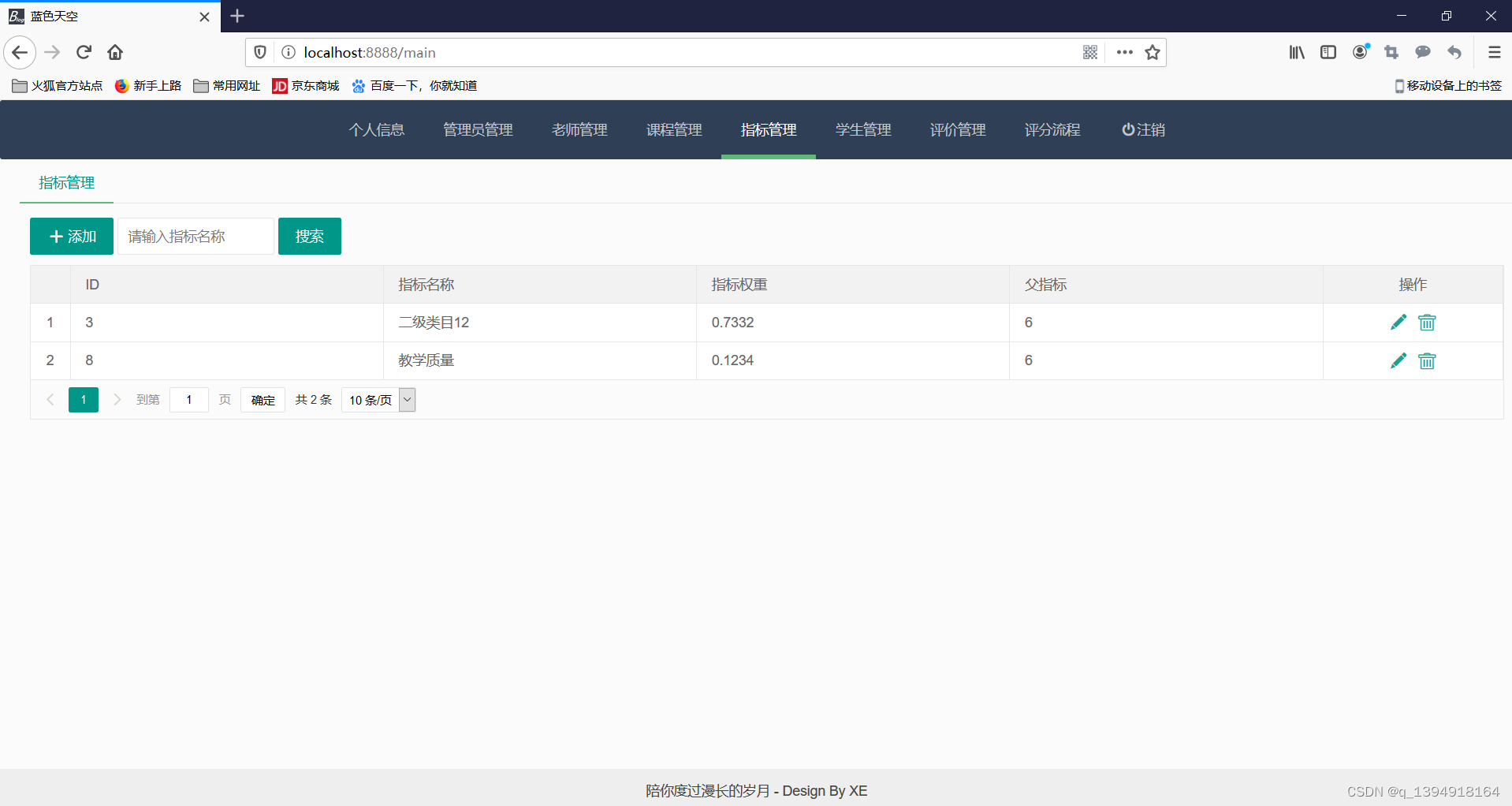
Task: Open the 火狐官方站点 bookmark folder
Action: point(58,86)
